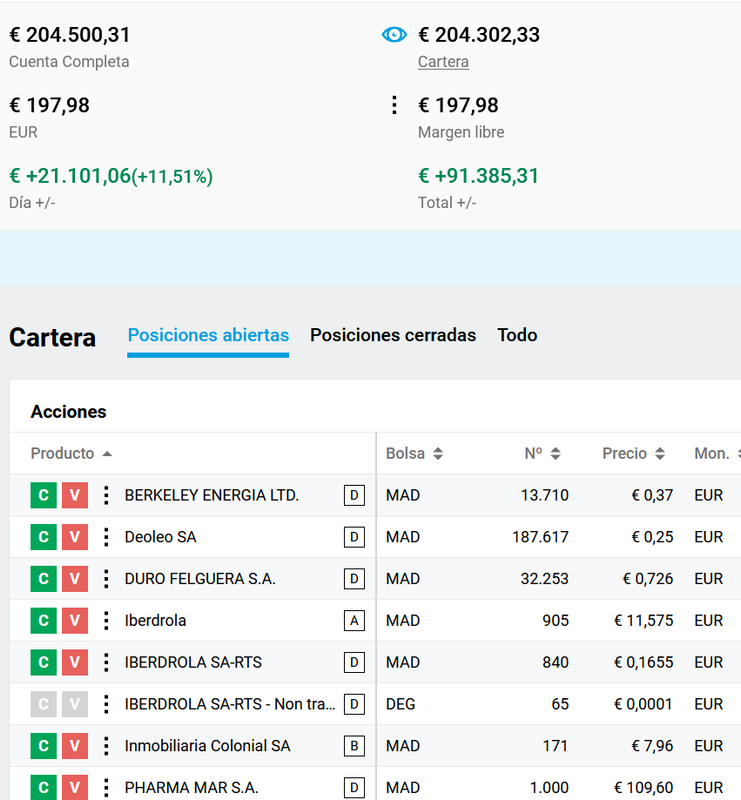Open options menu for Deoleo SA
Viewport: 741px width, 800px height.
pyautogui.click(x=106, y=537)
